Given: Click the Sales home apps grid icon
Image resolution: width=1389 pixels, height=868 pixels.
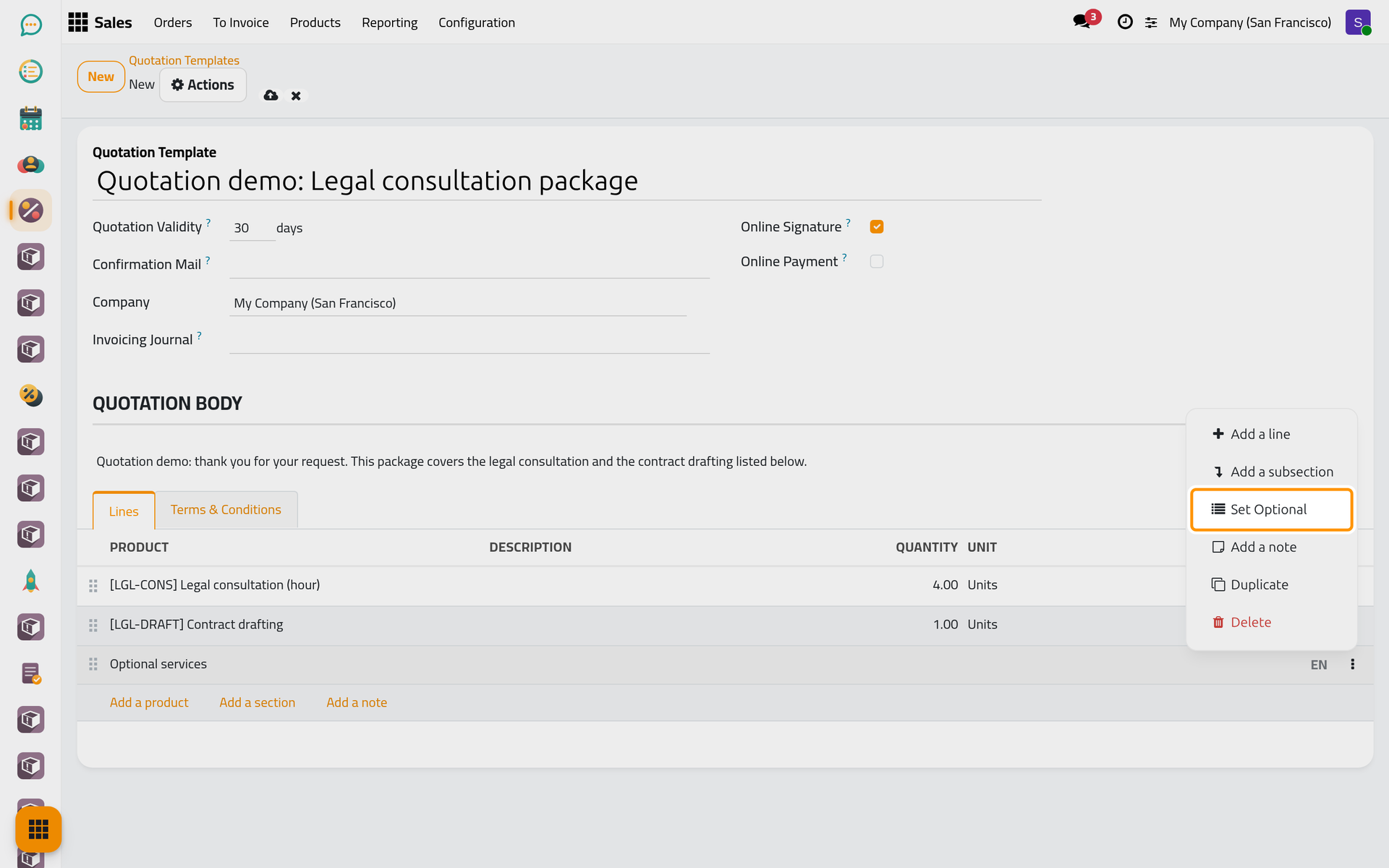Looking at the screenshot, I should pos(78,22).
